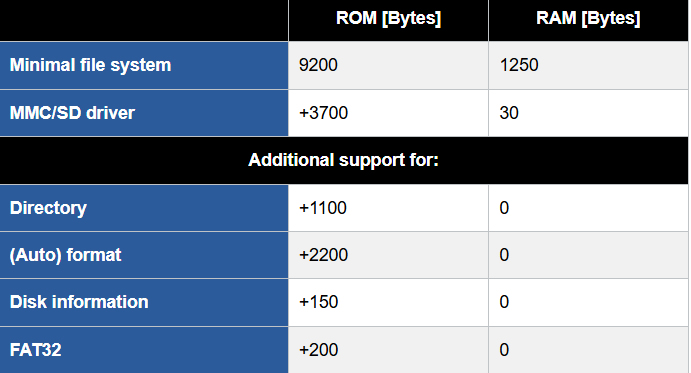
Task: Select the (Auto) format row label
Action: click(65, 255)
